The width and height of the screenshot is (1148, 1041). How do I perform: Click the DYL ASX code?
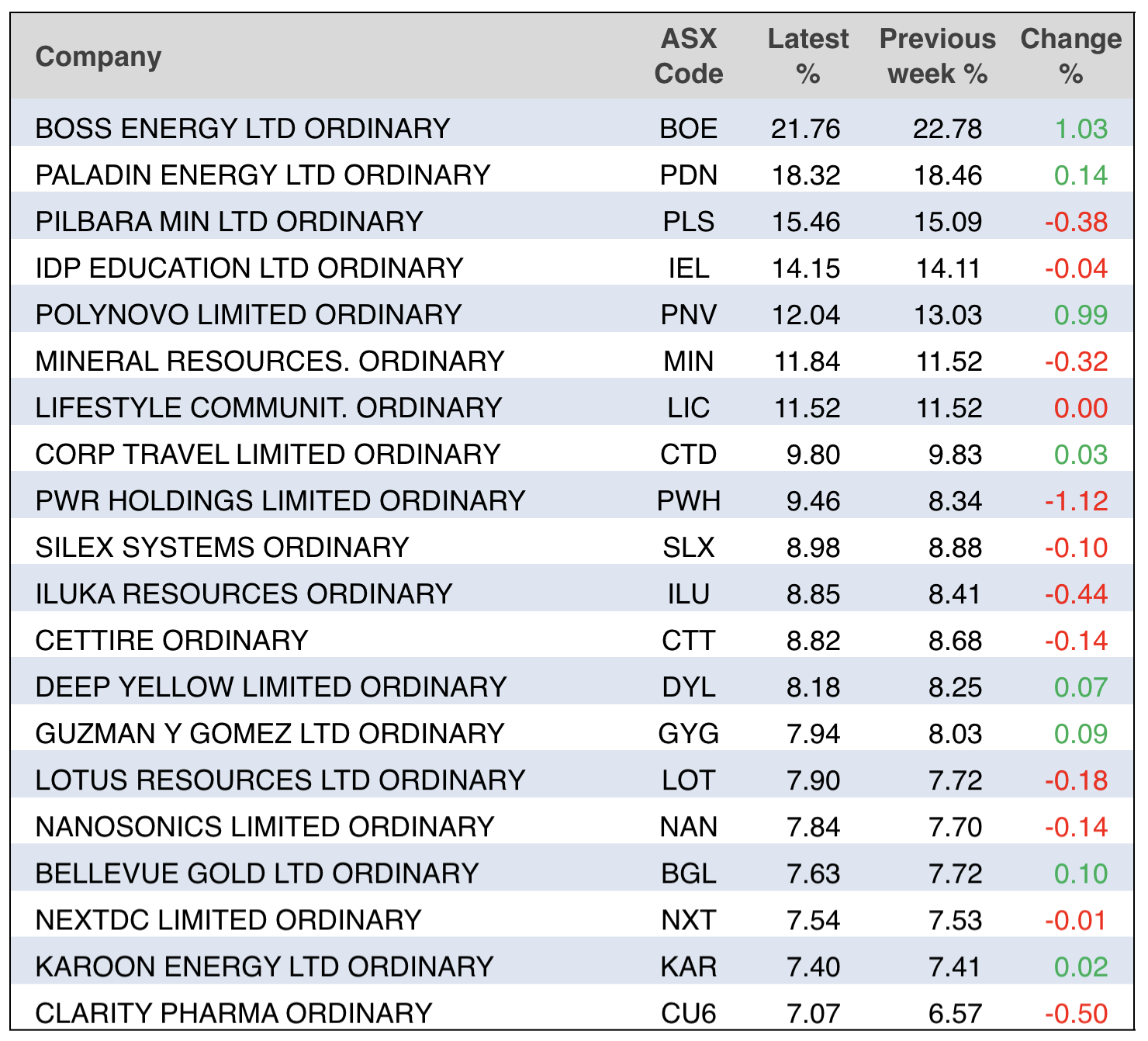pos(688,687)
